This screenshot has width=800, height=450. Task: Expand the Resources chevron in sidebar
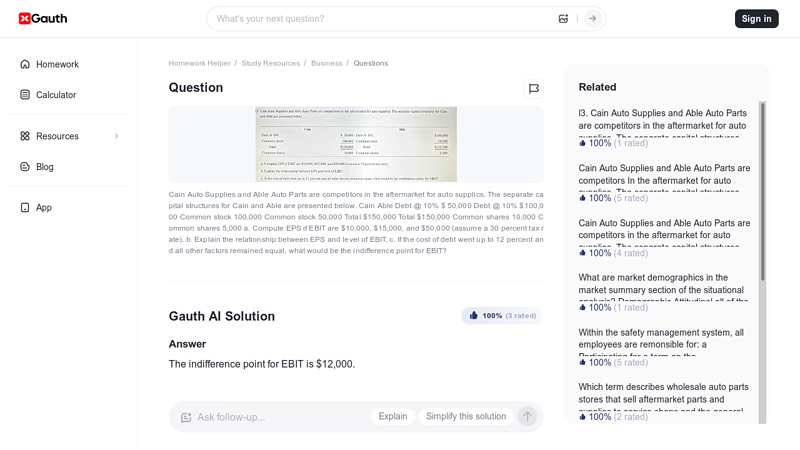coord(116,136)
